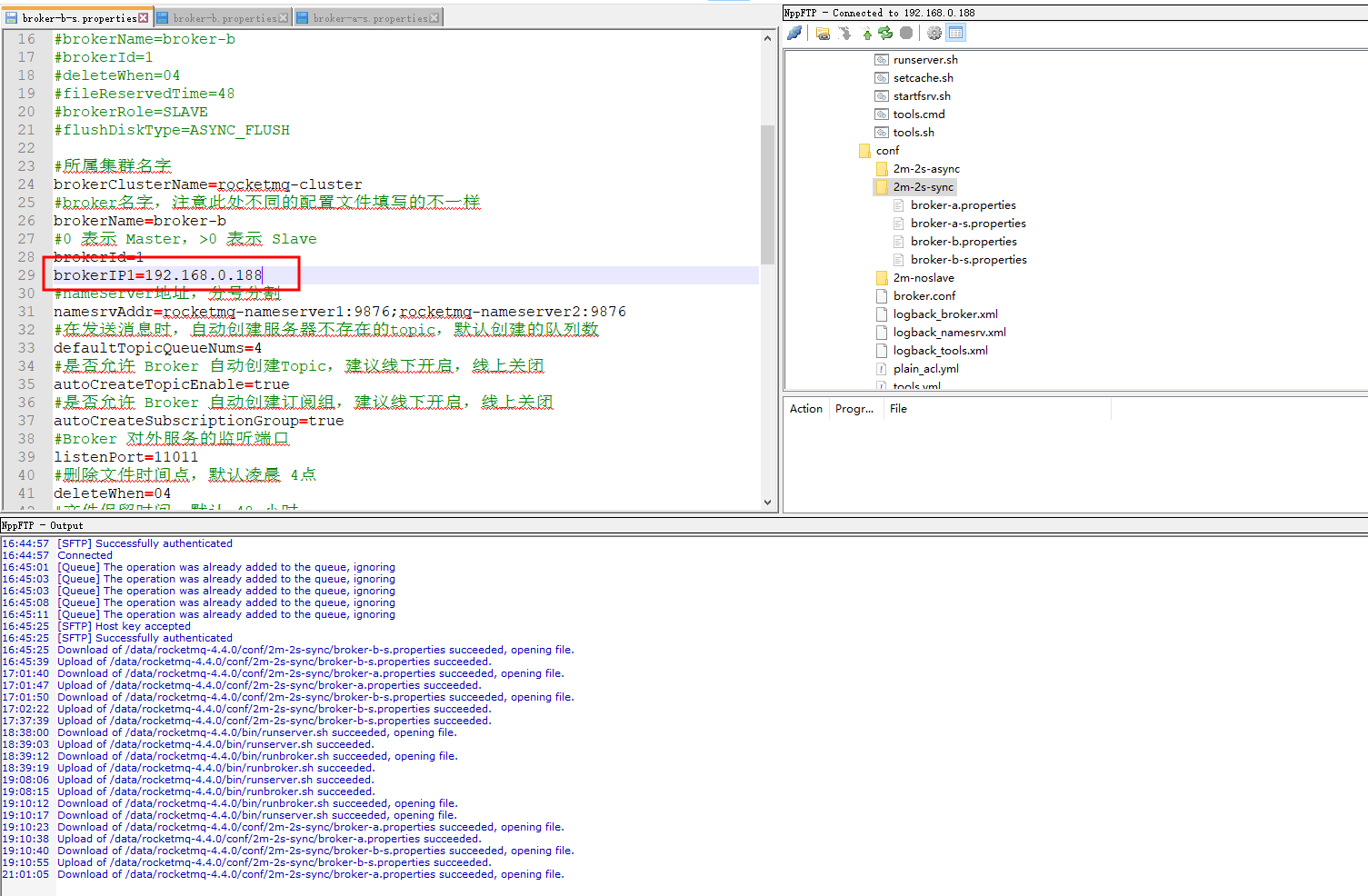Click the editor scrollbar down arrow
Image resolution: width=1368 pixels, height=896 pixels.
(x=766, y=501)
